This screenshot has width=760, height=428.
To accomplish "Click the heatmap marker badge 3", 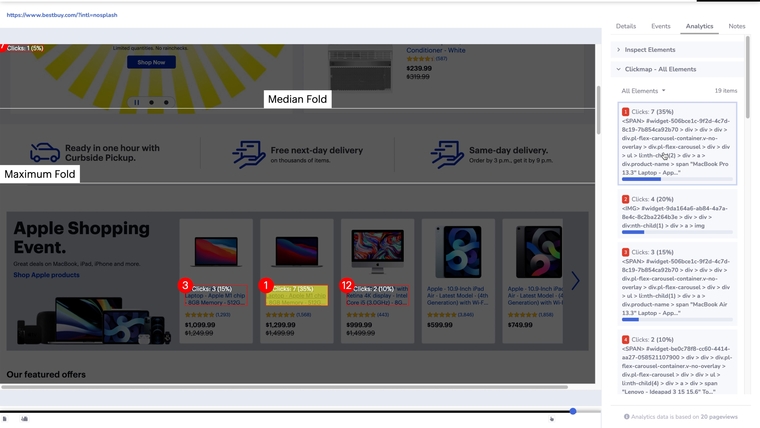I will [185, 285].
